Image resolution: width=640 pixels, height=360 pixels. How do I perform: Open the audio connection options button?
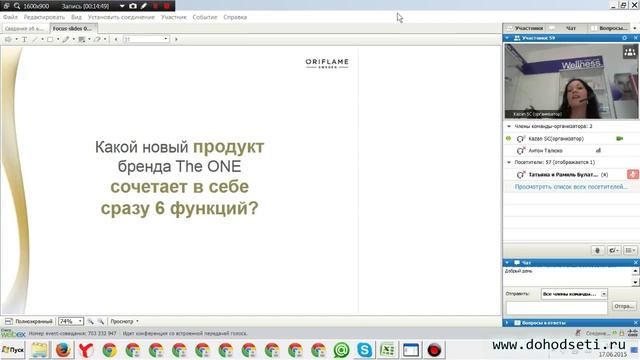pos(613,250)
